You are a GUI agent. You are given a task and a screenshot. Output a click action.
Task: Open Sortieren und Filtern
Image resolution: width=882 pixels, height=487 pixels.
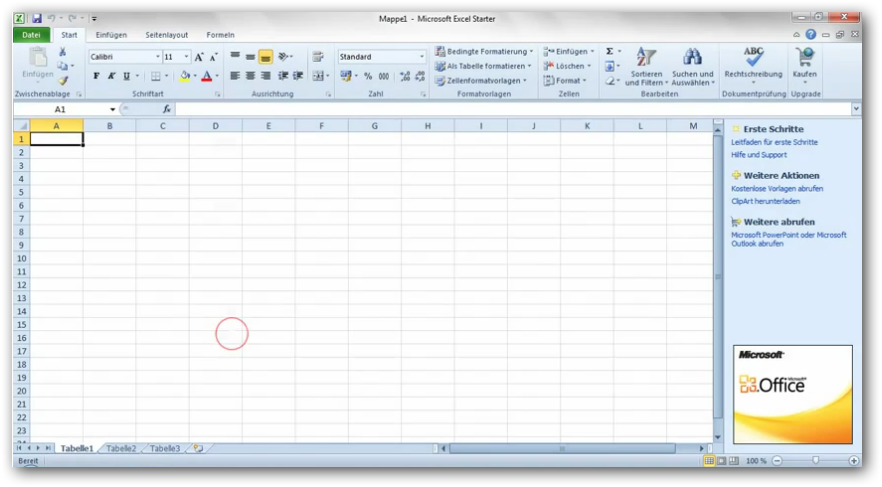pos(646,66)
